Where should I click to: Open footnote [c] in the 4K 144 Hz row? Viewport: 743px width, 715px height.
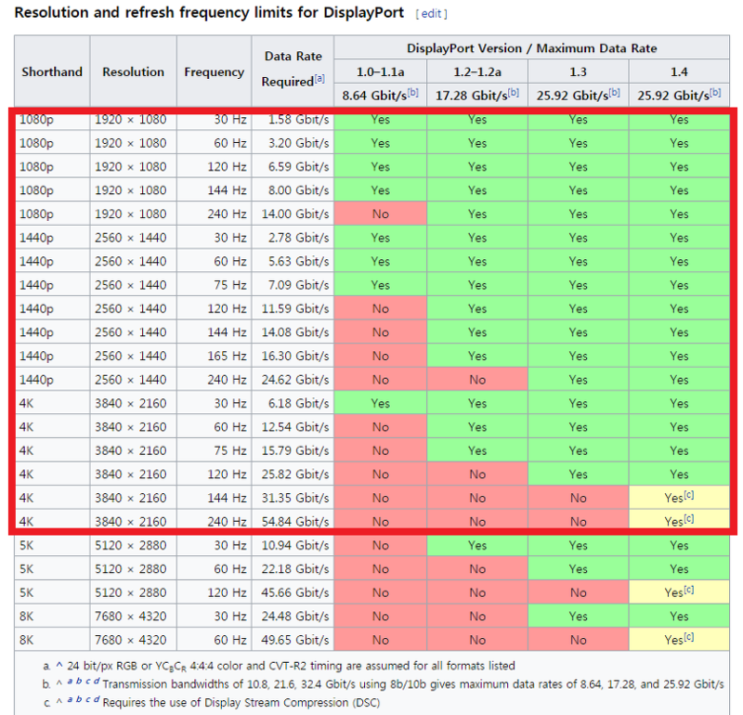point(689,495)
